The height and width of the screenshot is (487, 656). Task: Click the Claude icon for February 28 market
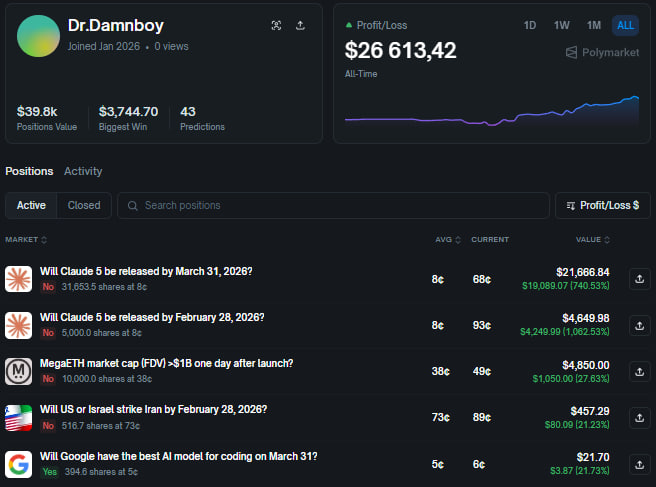pos(18,326)
